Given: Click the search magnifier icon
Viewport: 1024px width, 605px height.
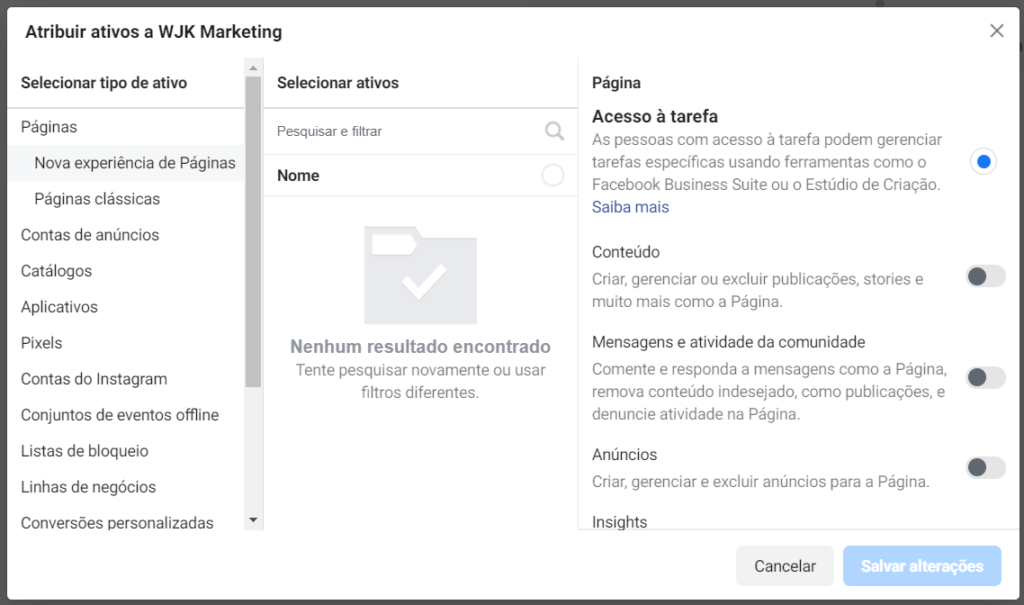Looking at the screenshot, I should pyautogui.click(x=554, y=131).
